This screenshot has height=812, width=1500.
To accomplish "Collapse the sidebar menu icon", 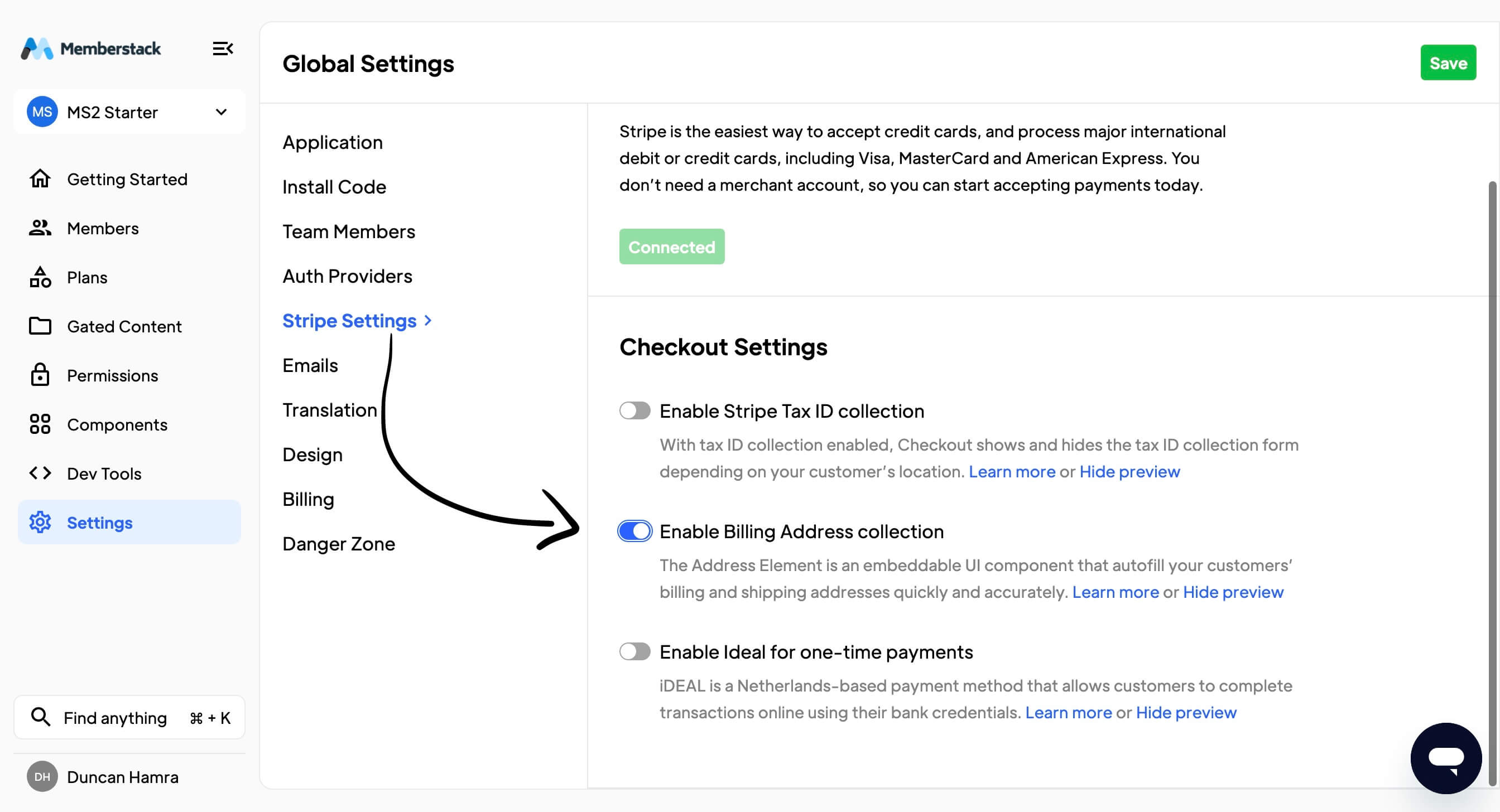I will (x=223, y=49).
